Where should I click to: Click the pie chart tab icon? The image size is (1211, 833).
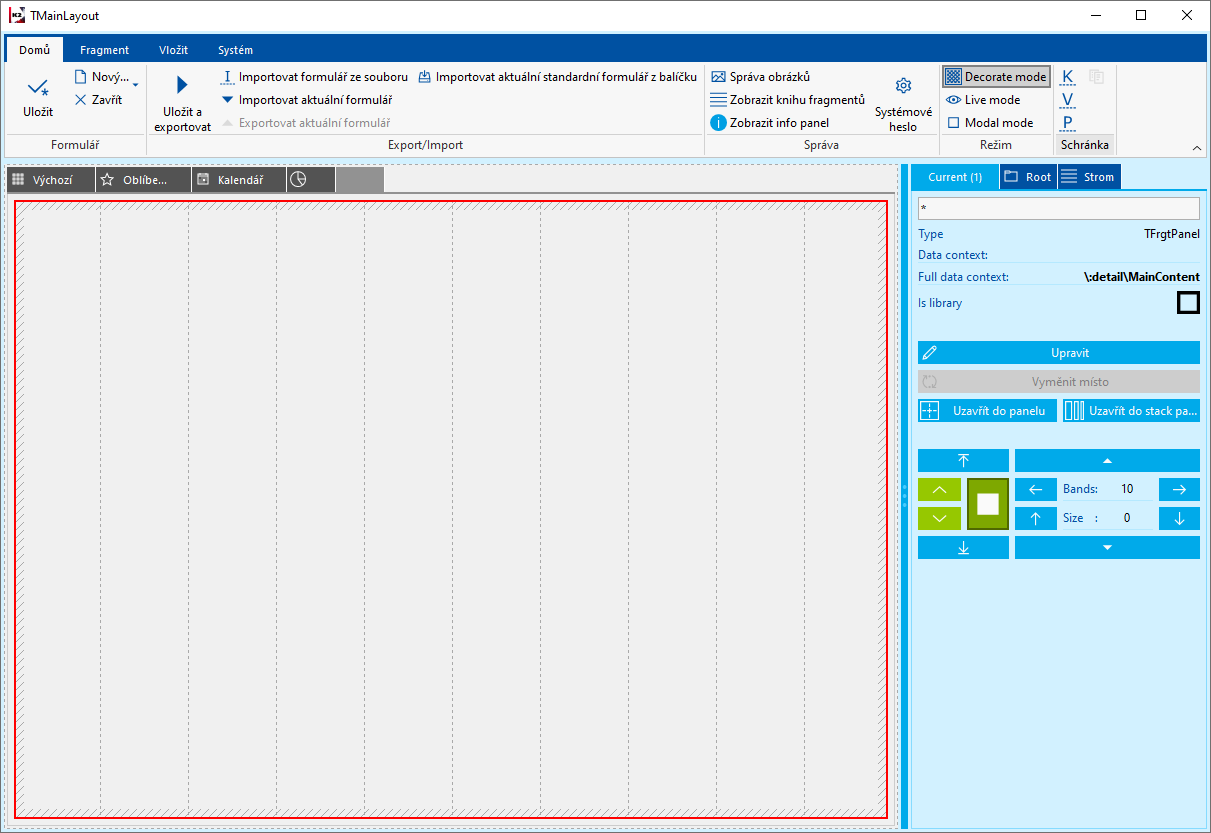coord(298,180)
